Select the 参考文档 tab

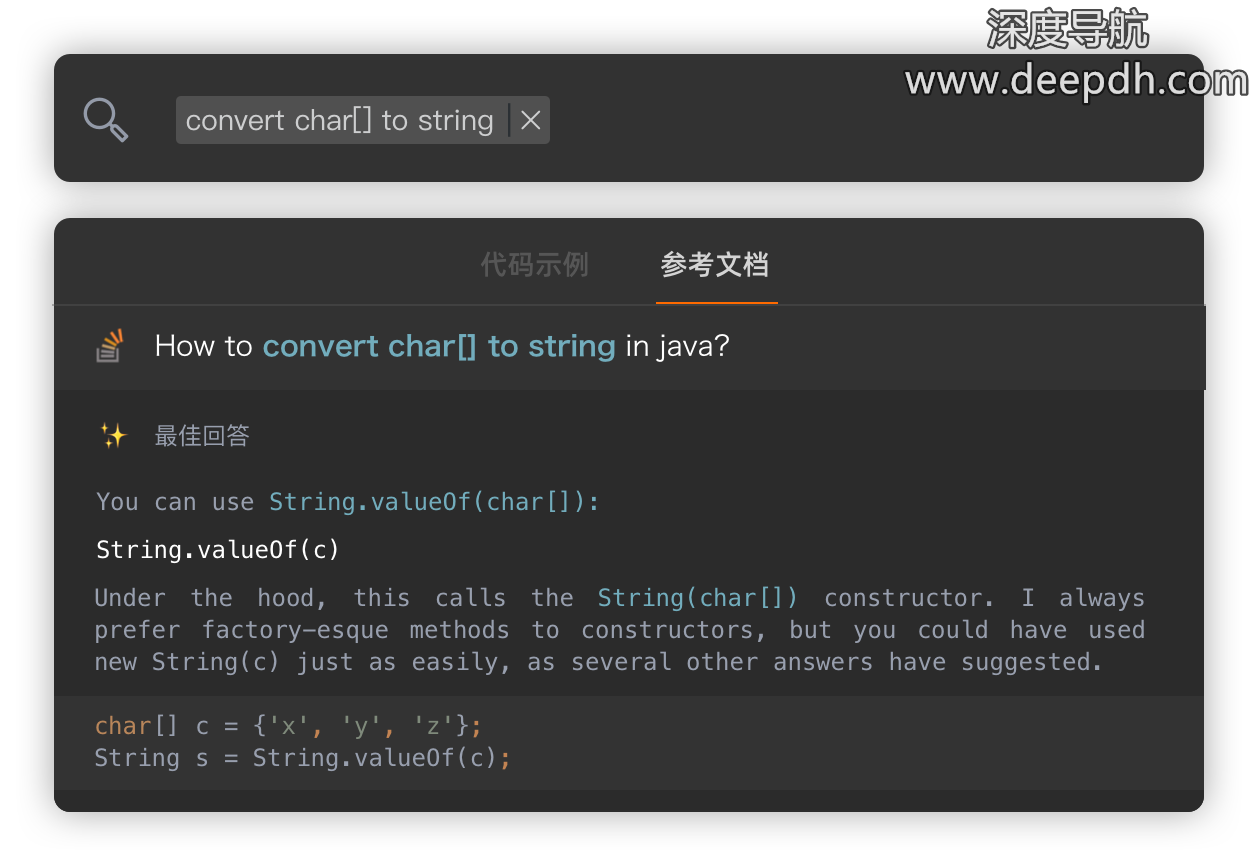coord(714,265)
